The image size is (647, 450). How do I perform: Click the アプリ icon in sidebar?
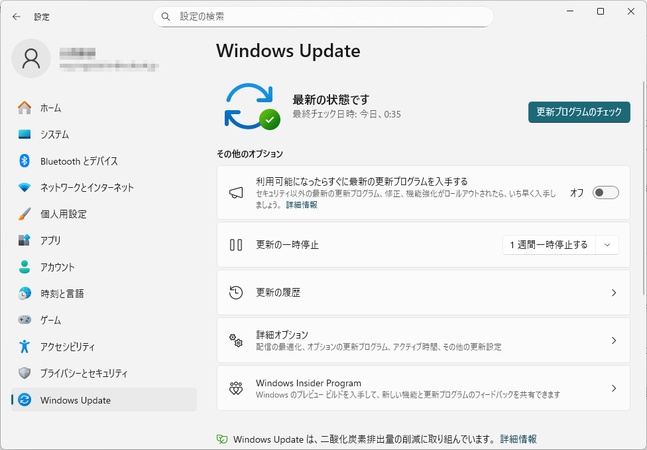[24, 240]
